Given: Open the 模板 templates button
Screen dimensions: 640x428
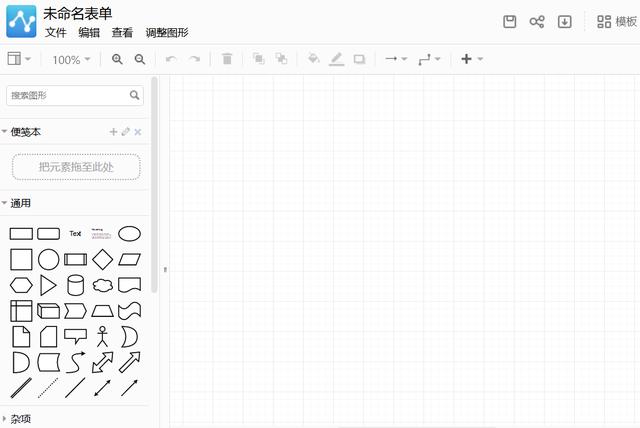Looking at the screenshot, I should 617,22.
